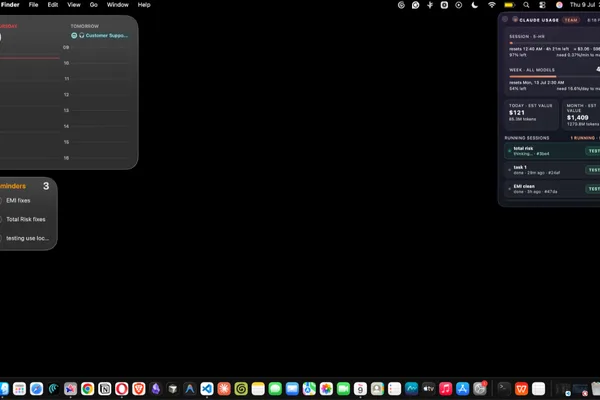
Task: Open the Reminders app in the dock
Action: click(x=394, y=389)
